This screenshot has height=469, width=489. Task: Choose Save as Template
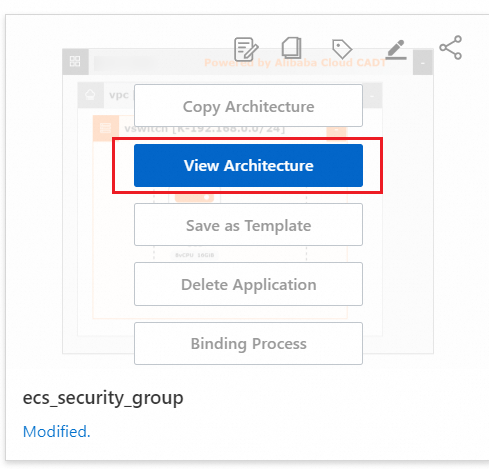[x=248, y=225]
